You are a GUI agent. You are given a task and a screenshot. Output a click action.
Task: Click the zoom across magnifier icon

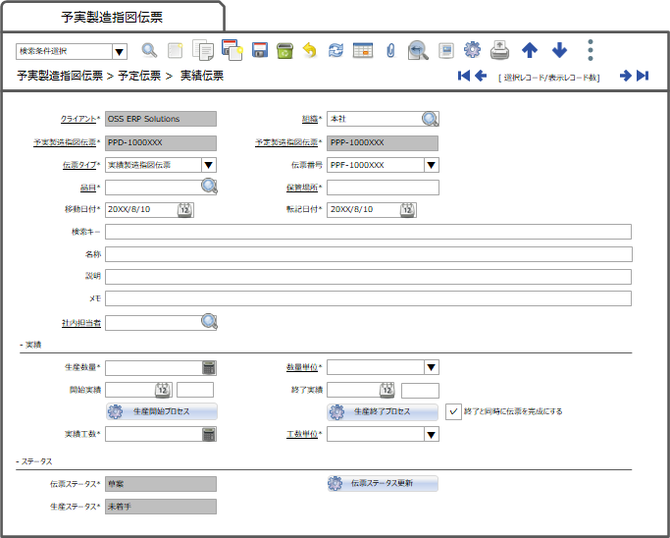418,50
